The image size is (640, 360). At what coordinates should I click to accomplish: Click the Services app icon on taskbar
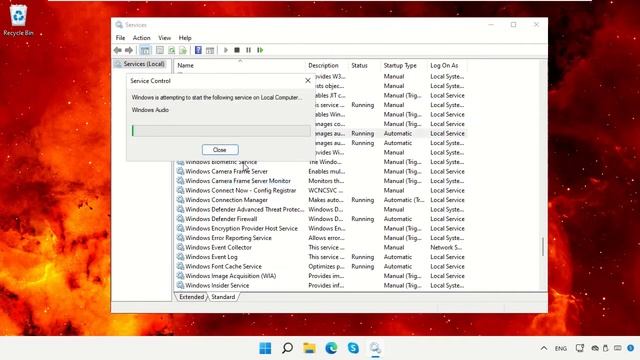pos(376,348)
